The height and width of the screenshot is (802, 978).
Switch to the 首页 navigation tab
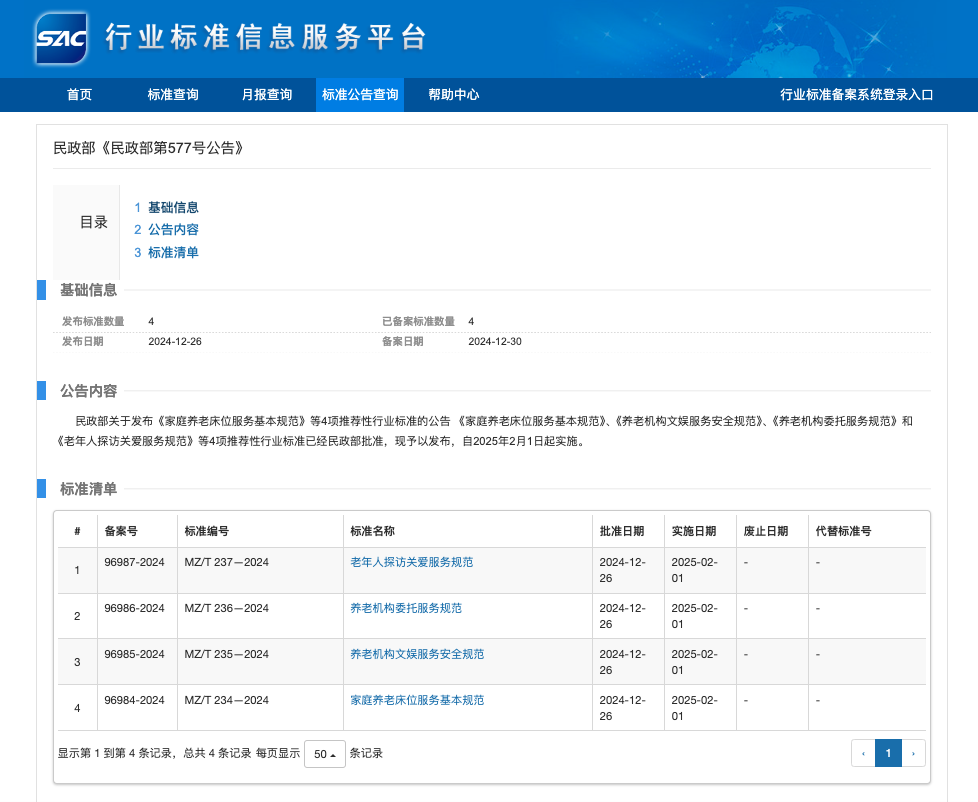point(79,95)
